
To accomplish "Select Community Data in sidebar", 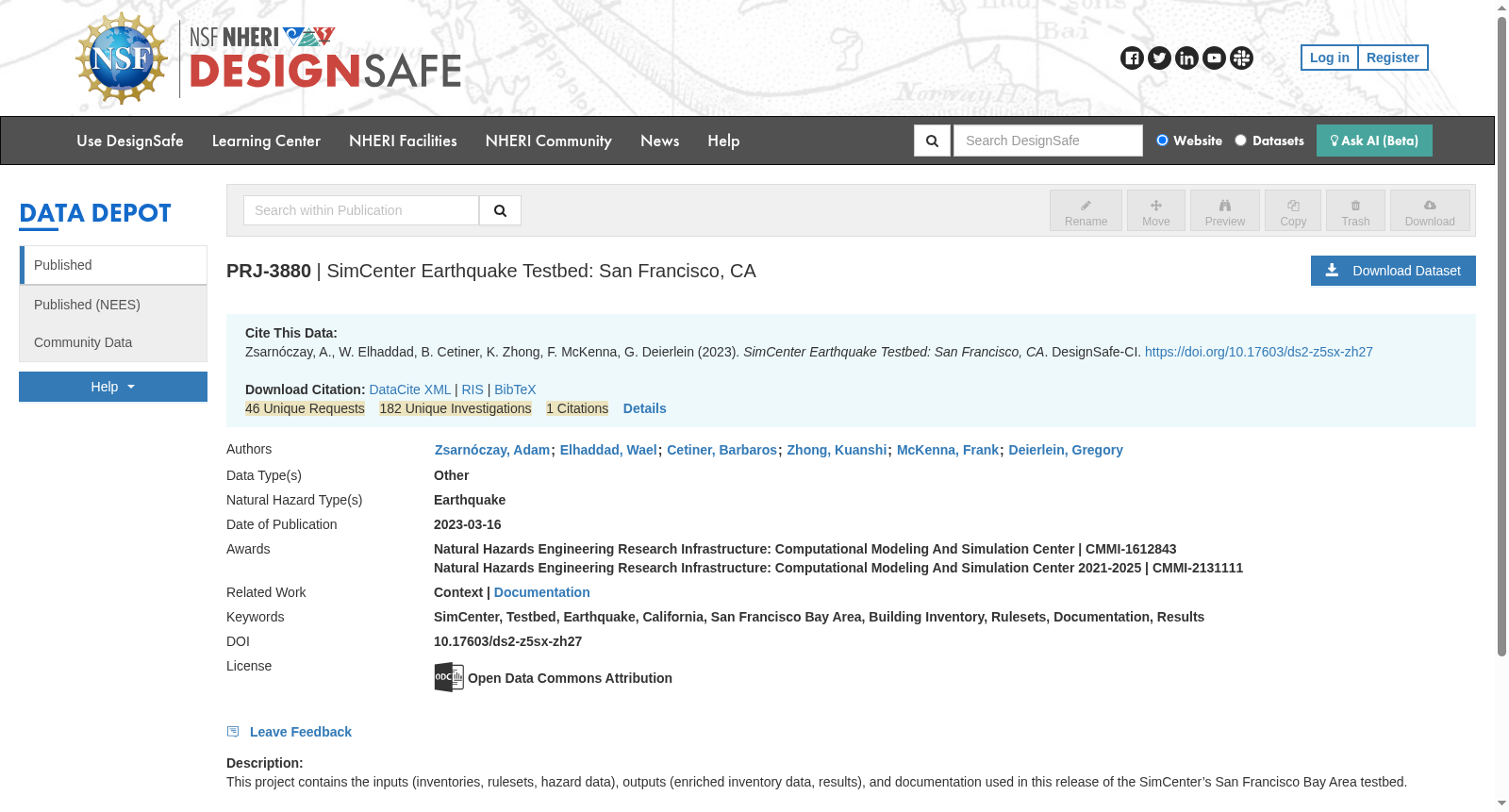I will tap(113, 342).
